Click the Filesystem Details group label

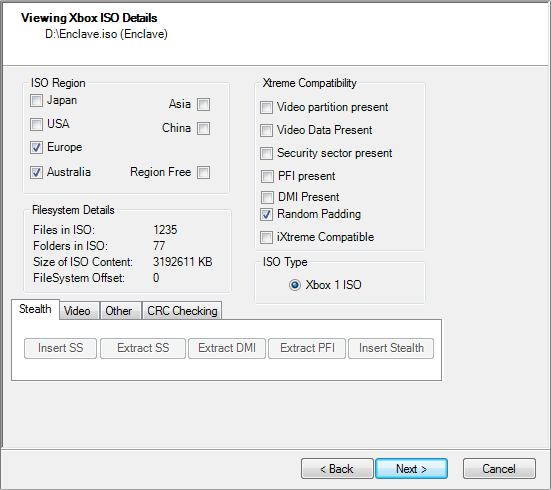[73, 210]
